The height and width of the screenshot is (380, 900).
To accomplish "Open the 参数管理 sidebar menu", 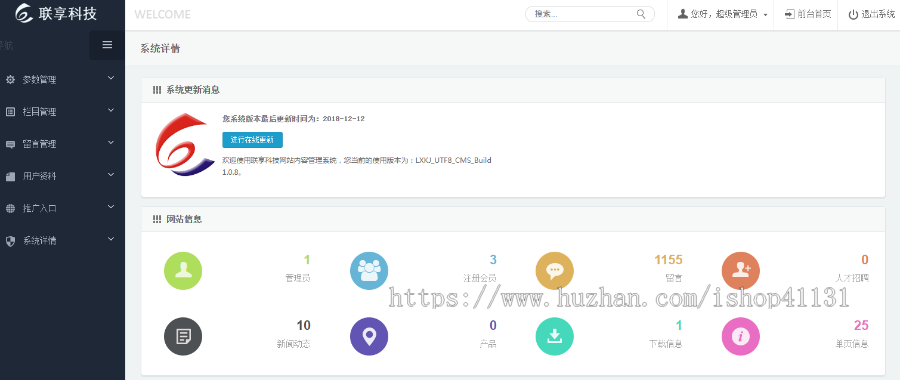I will click(x=62, y=80).
